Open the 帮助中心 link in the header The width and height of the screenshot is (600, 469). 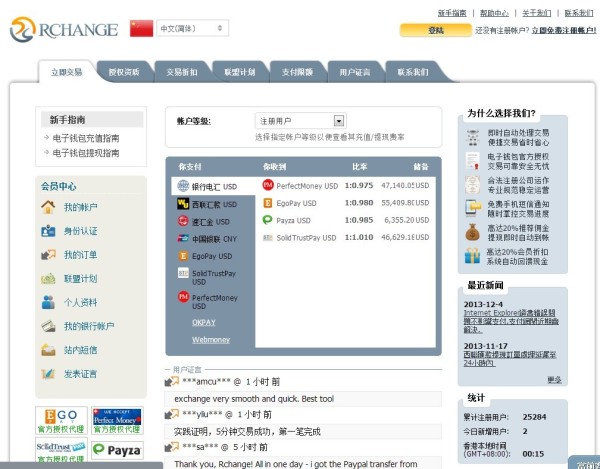(494, 13)
